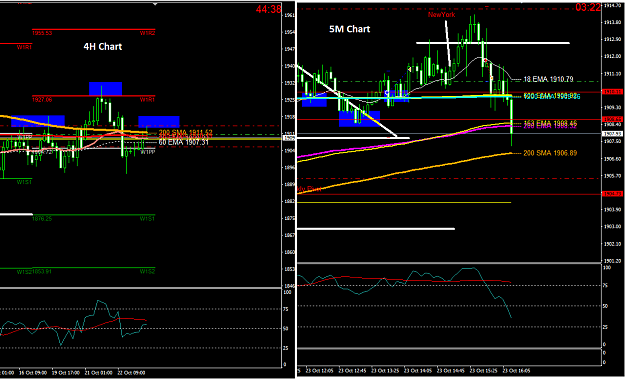Viewport: 625px width, 379px height.
Task: Click the '23 Oct 14:45' time axis label
Action: tap(451, 370)
